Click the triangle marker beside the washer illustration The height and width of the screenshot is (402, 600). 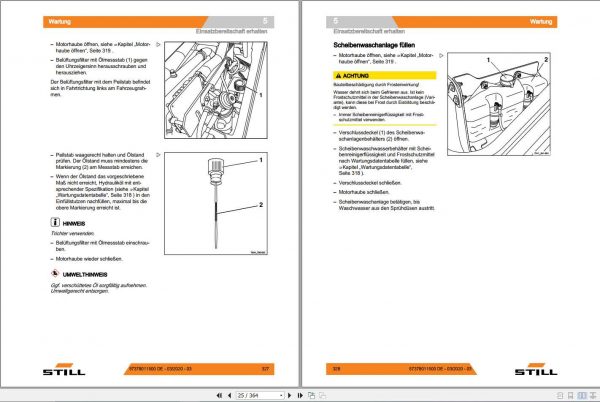coord(441,55)
